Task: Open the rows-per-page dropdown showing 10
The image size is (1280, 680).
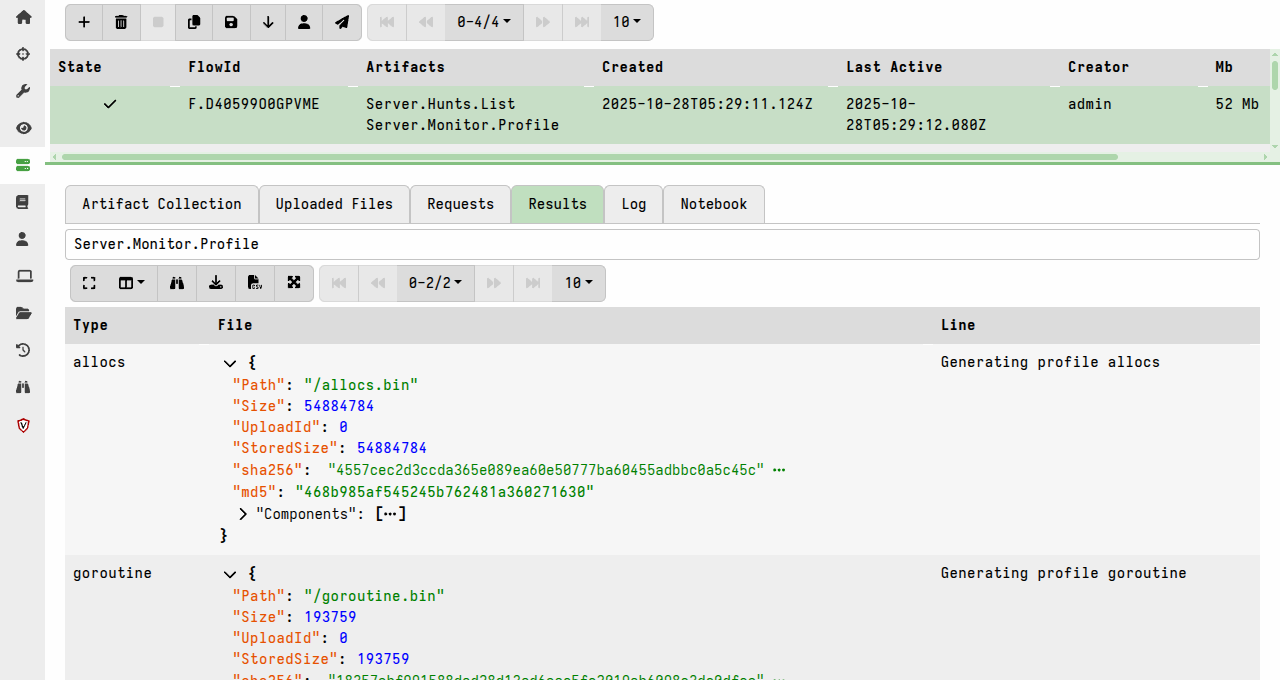Action: [x=578, y=283]
